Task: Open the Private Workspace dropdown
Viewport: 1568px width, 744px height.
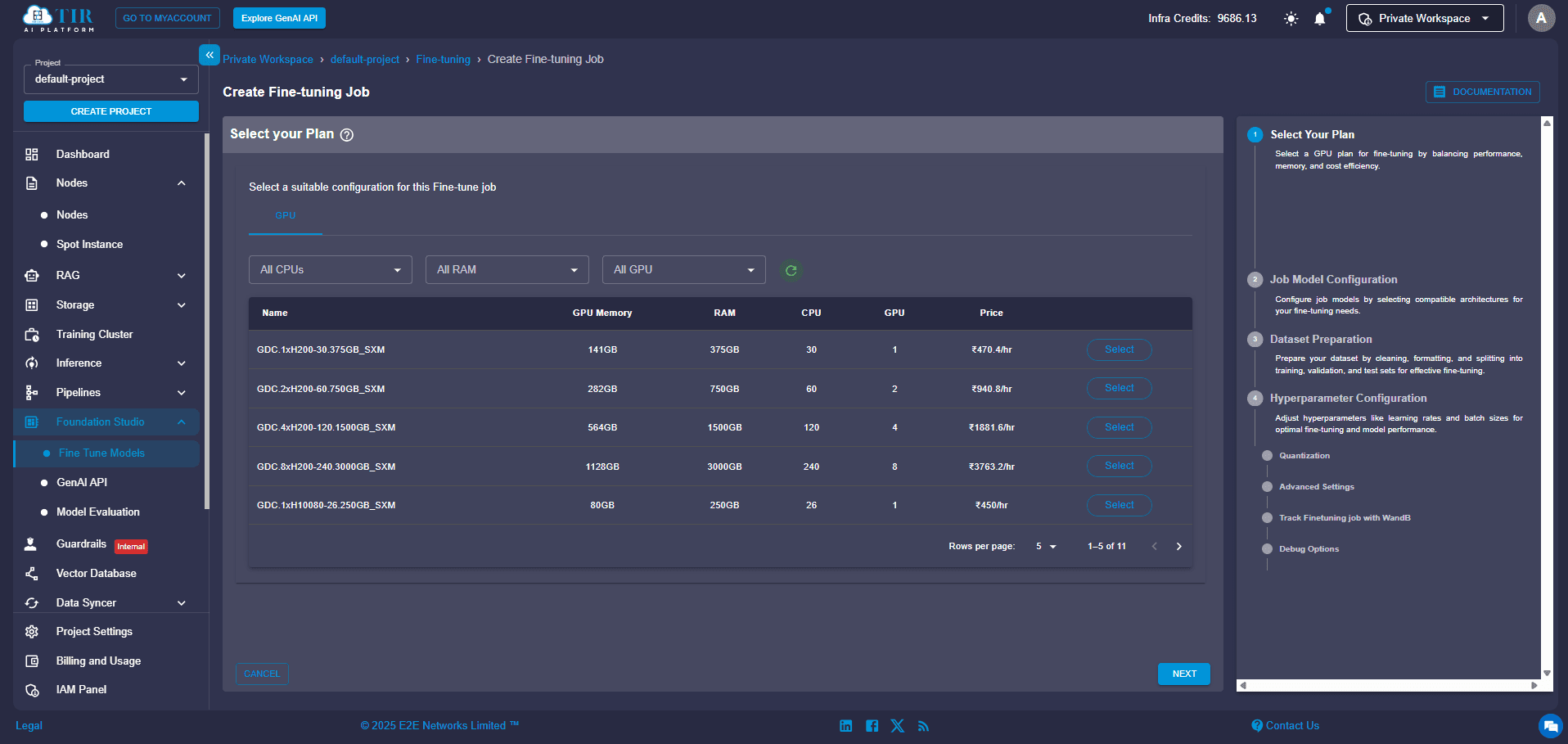Action: tap(1425, 18)
